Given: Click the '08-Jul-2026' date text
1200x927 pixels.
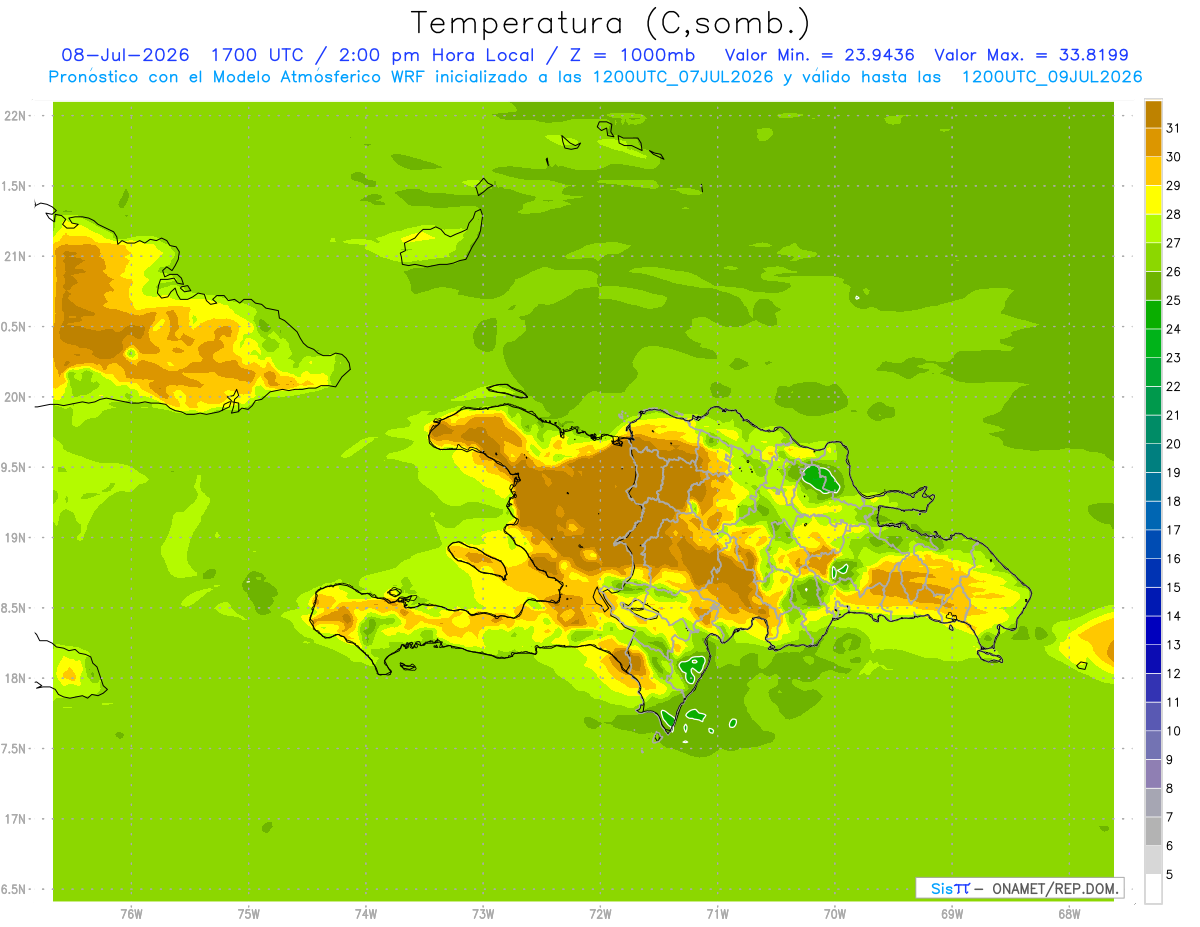Looking at the screenshot, I should (126, 55).
